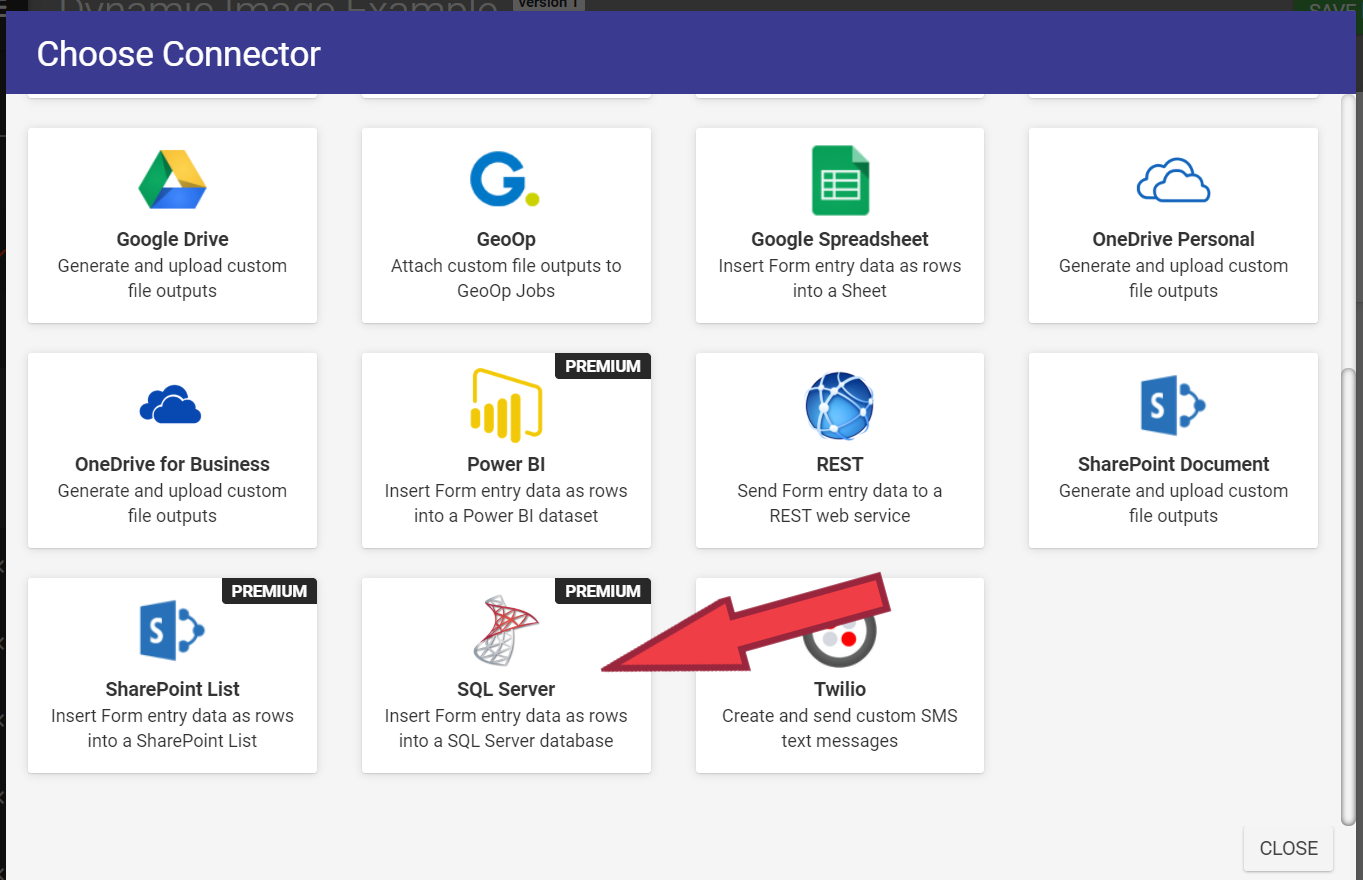Click the Google Drive logo icon
Screen dimensions: 1363x880
coord(172,180)
